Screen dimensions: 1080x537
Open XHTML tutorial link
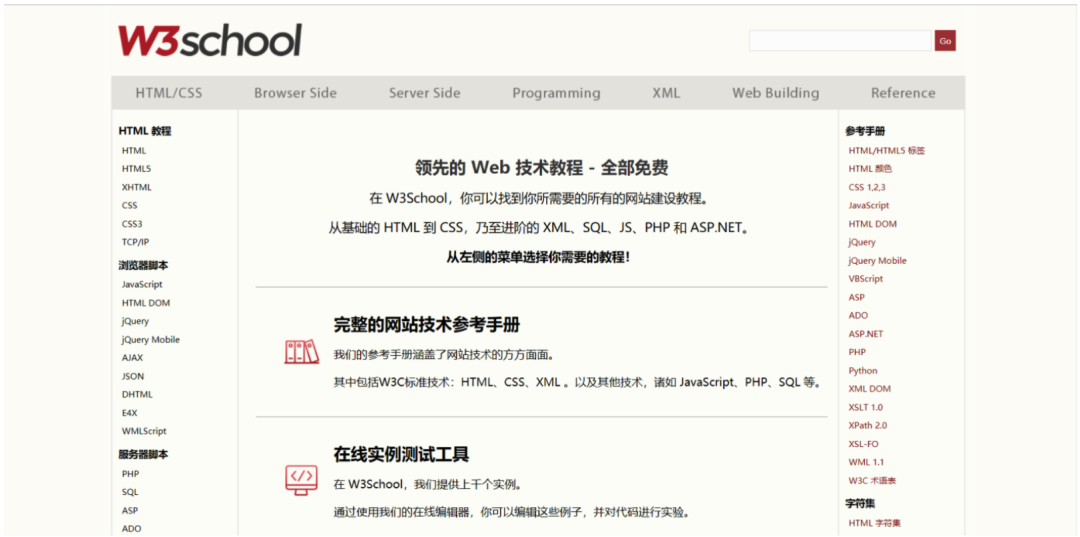[x=136, y=187]
